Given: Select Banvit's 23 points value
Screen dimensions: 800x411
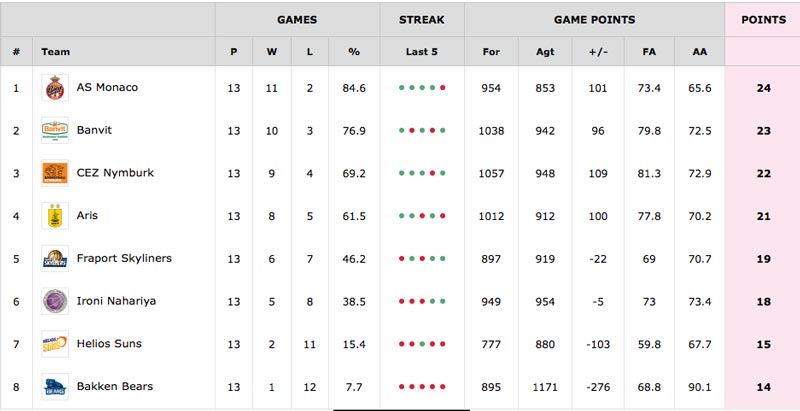Looking at the screenshot, I should coord(763,131).
